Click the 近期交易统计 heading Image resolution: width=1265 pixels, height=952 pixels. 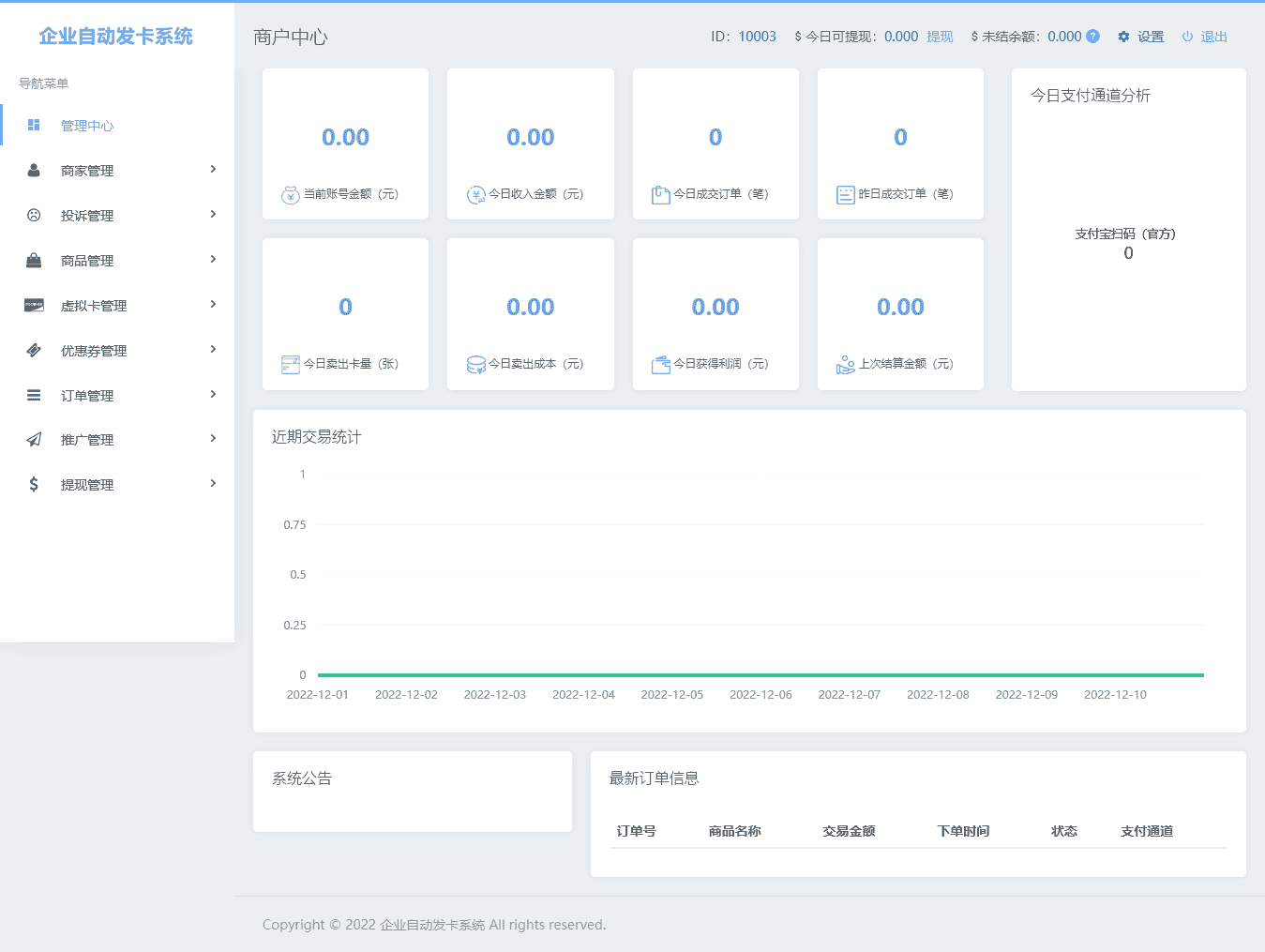pos(317,437)
